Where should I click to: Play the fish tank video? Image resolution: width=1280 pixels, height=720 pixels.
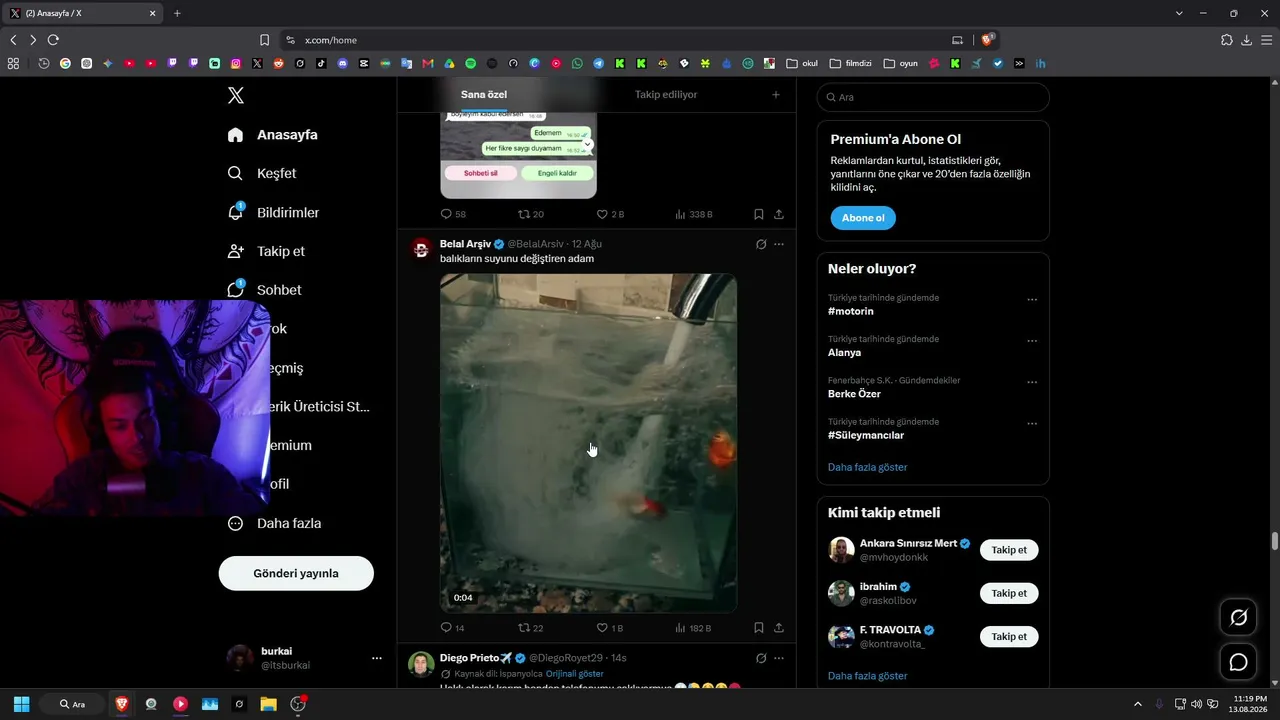pyautogui.click(x=588, y=443)
